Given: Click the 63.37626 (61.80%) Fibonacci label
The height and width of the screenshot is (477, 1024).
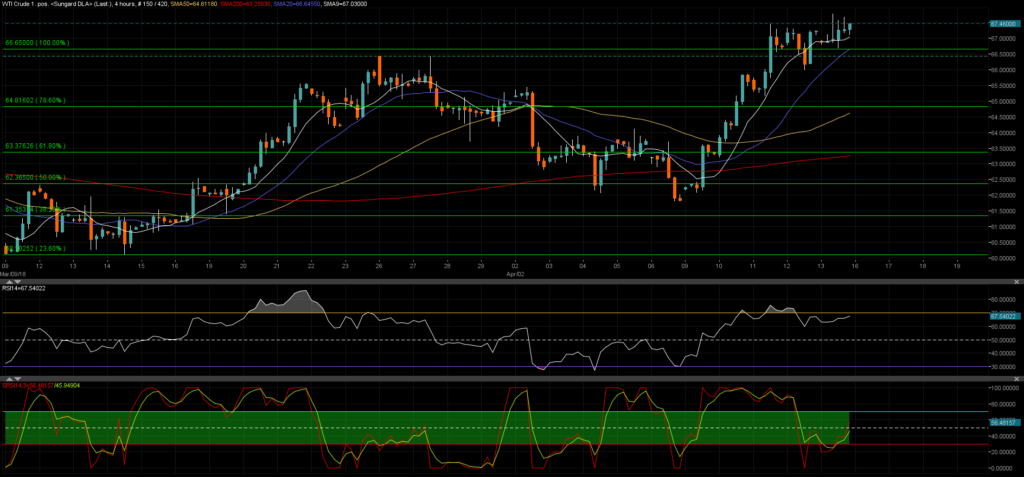Looking at the screenshot, I should point(35,146).
